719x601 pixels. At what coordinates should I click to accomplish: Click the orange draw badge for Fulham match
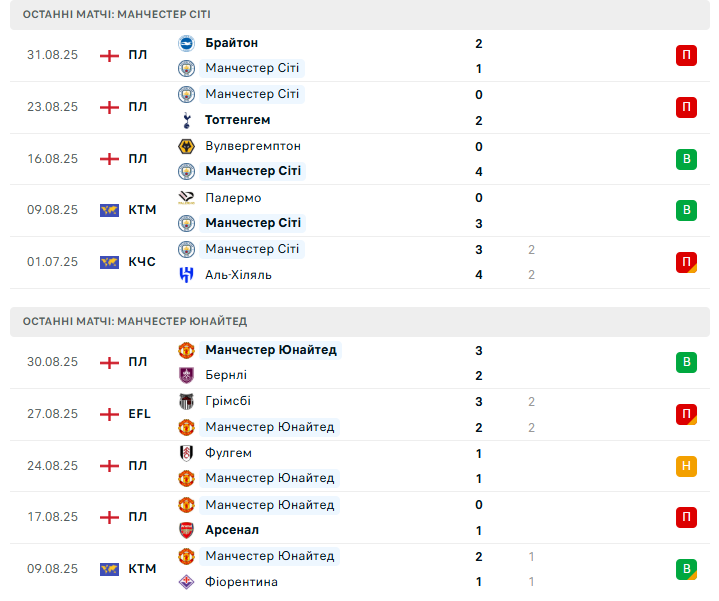click(x=686, y=466)
